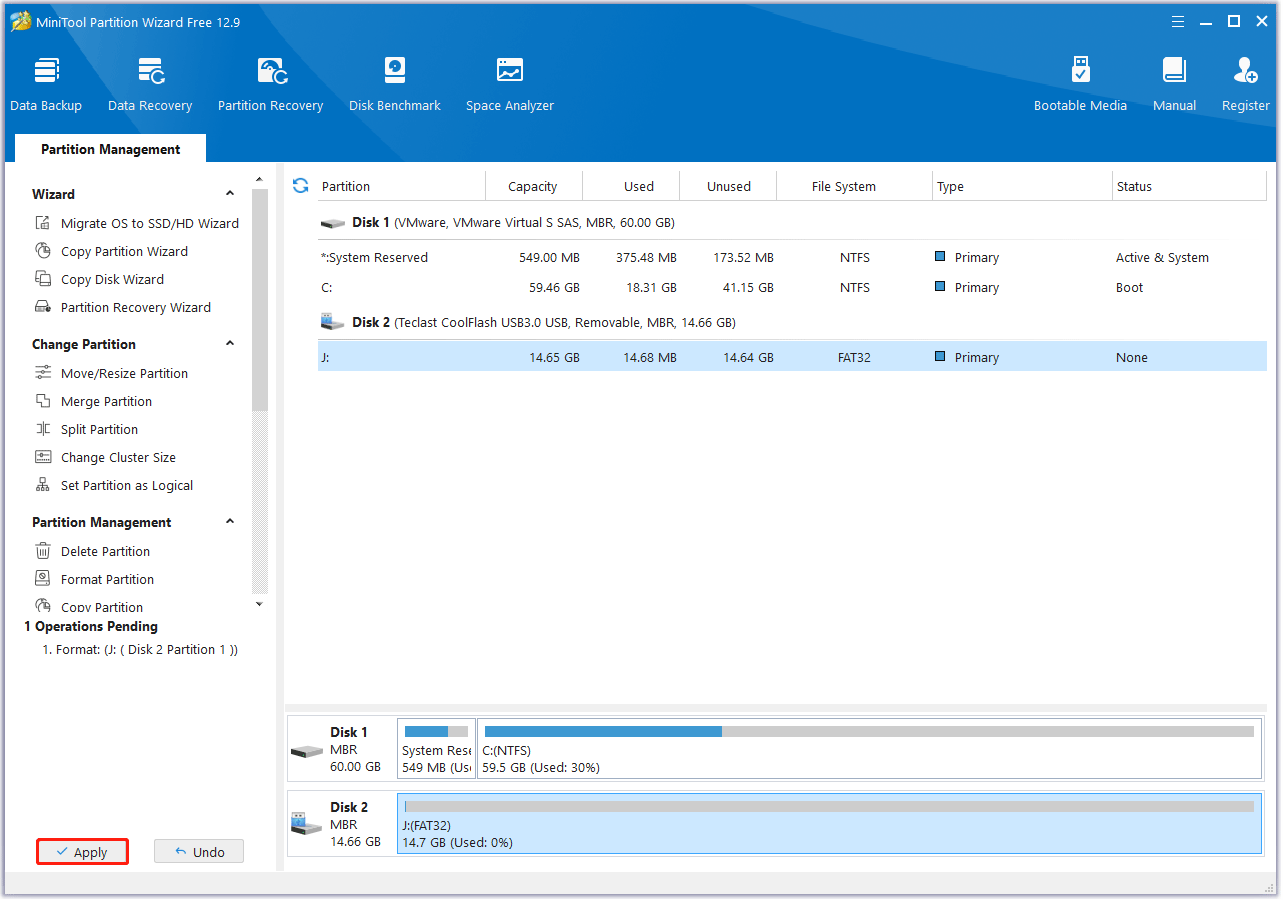1283x900 pixels.
Task: Collapse the Wizard section
Action: click(230, 194)
